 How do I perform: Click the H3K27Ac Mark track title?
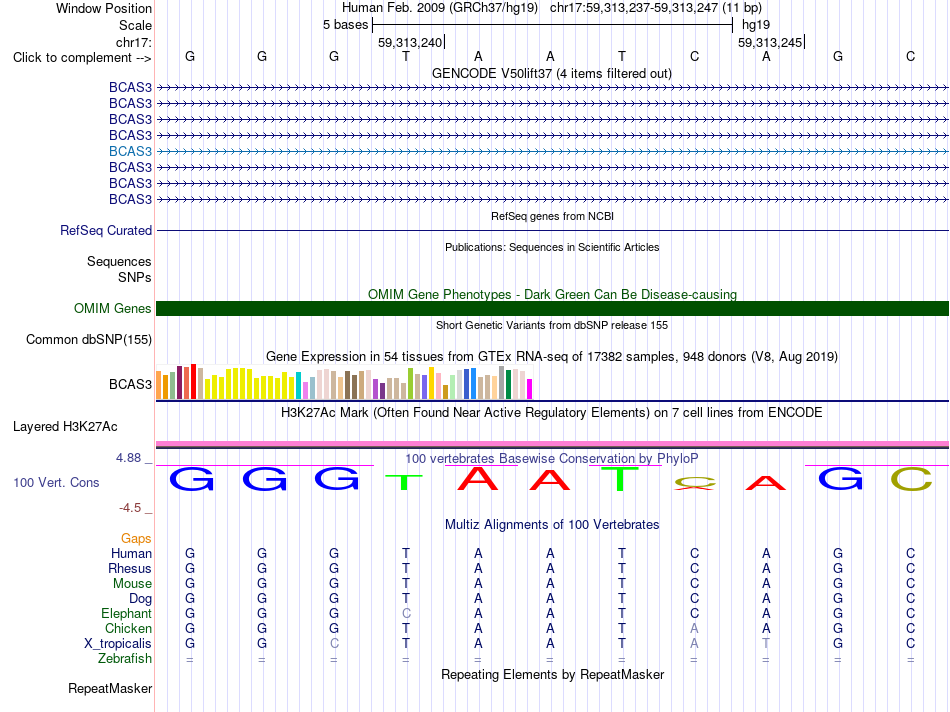click(552, 413)
